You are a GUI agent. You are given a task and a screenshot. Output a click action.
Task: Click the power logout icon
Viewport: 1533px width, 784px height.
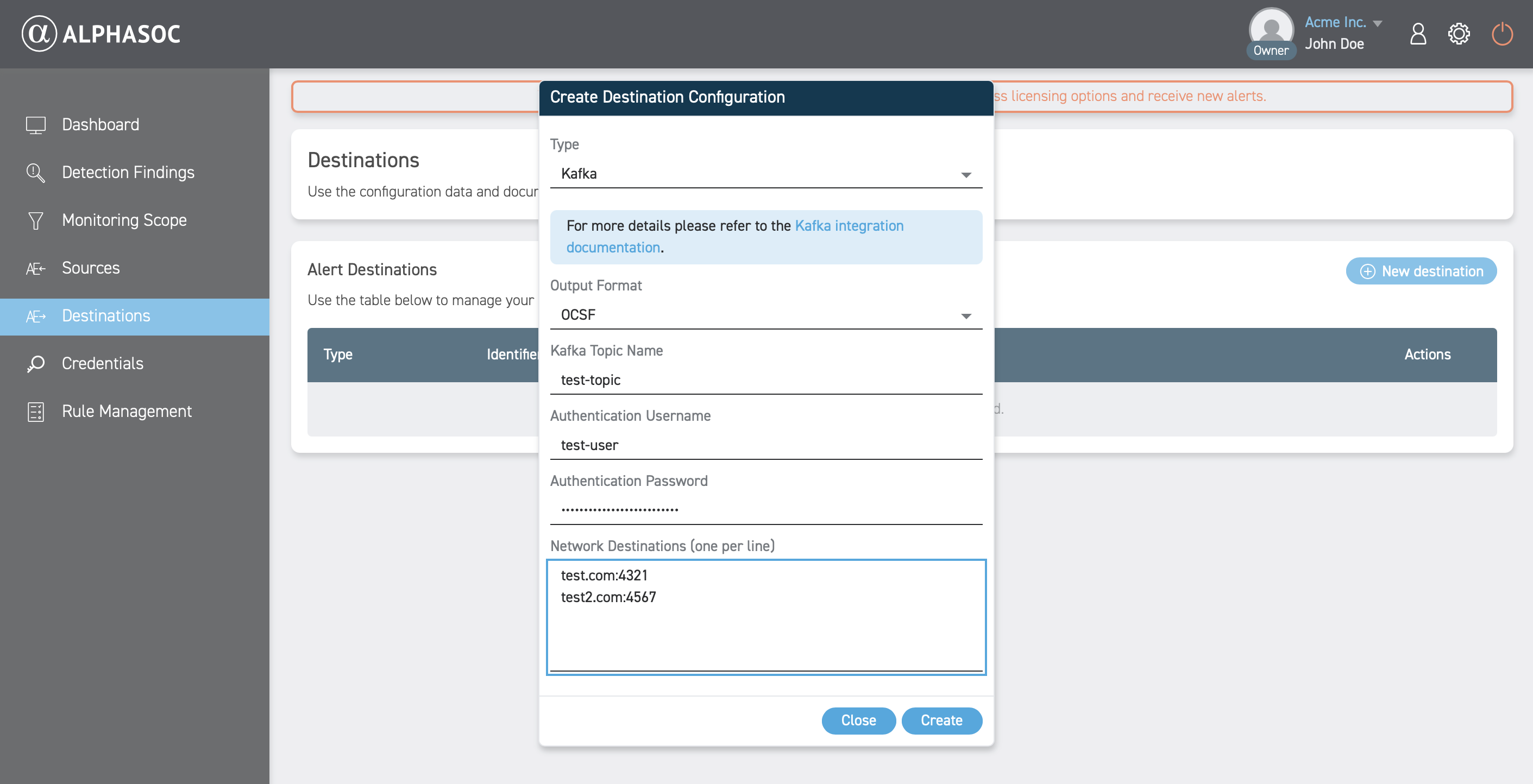[1501, 34]
